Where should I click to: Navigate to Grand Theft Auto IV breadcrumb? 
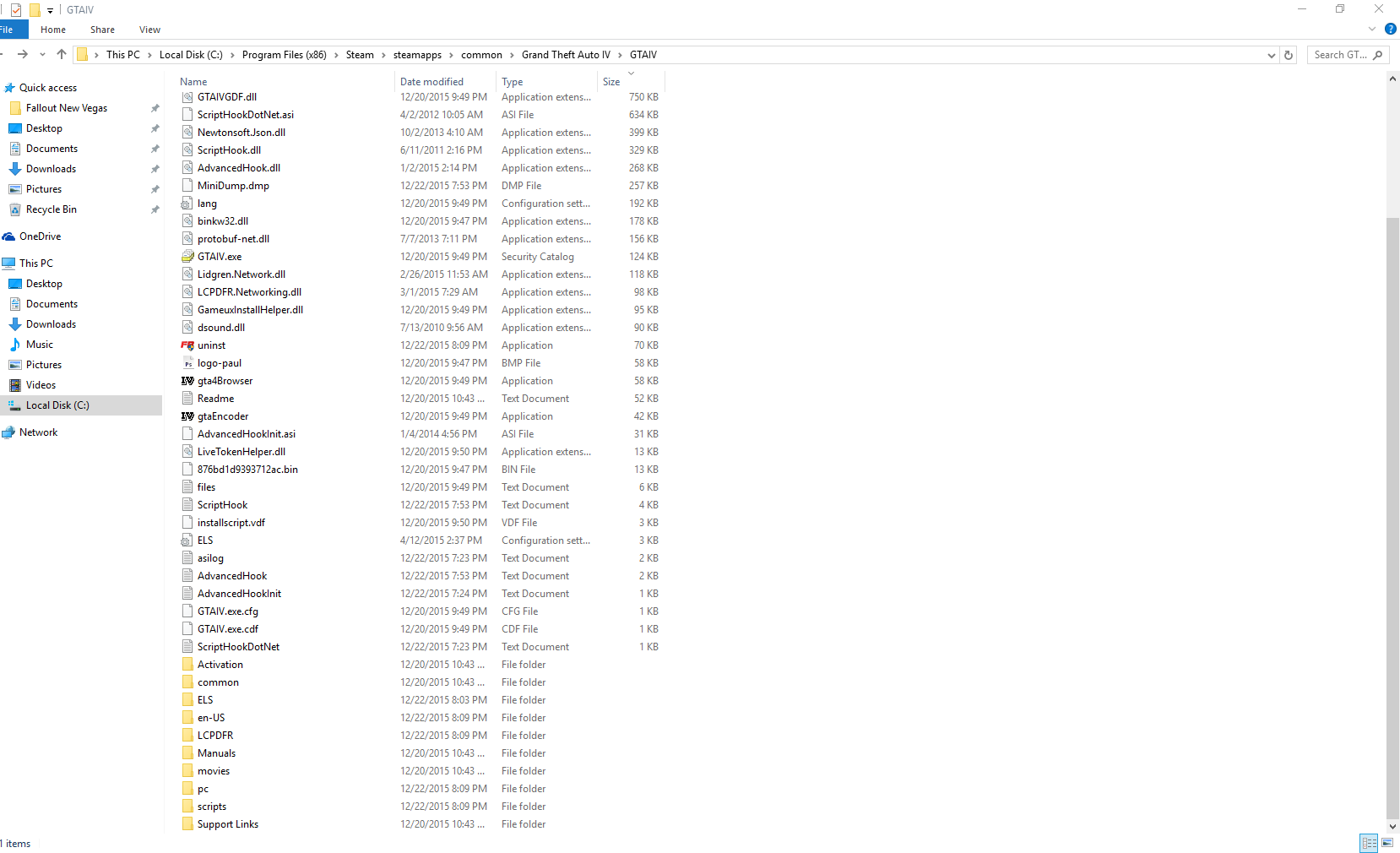point(566,55)
